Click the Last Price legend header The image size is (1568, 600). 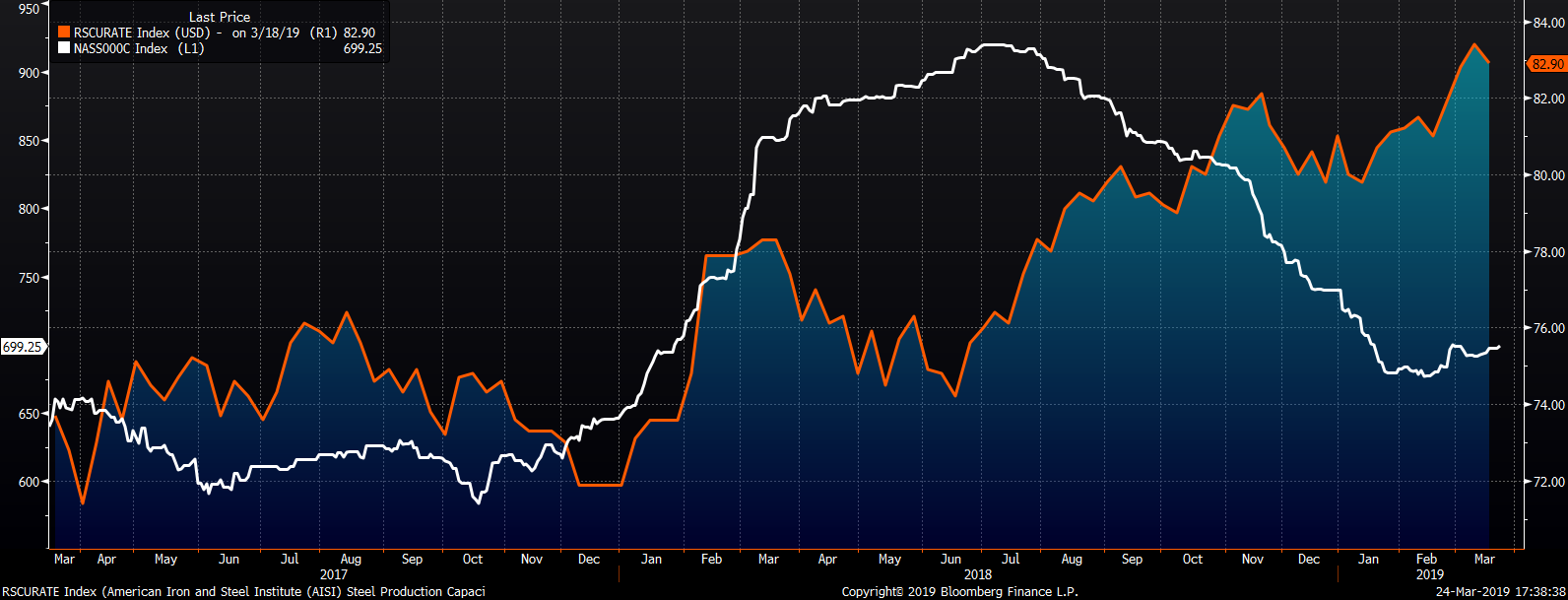[220, 17]
